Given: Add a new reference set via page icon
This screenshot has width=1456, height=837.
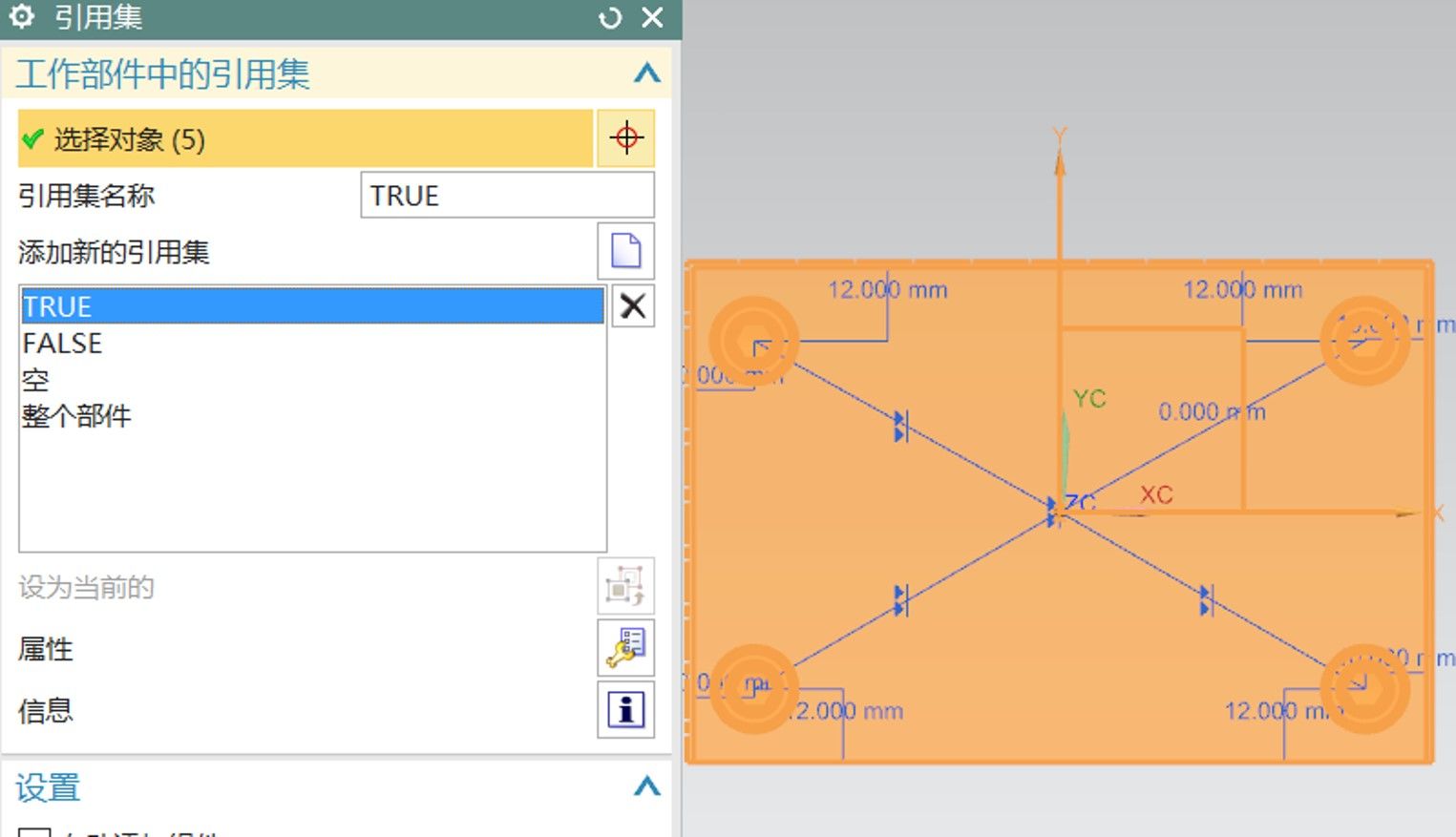Looking at the screenshot, I should pyautogui.click(x=626, y=251).
